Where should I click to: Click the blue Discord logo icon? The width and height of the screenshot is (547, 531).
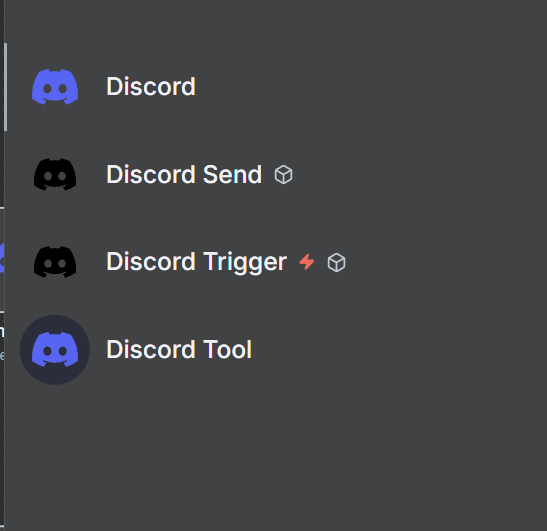55,87
